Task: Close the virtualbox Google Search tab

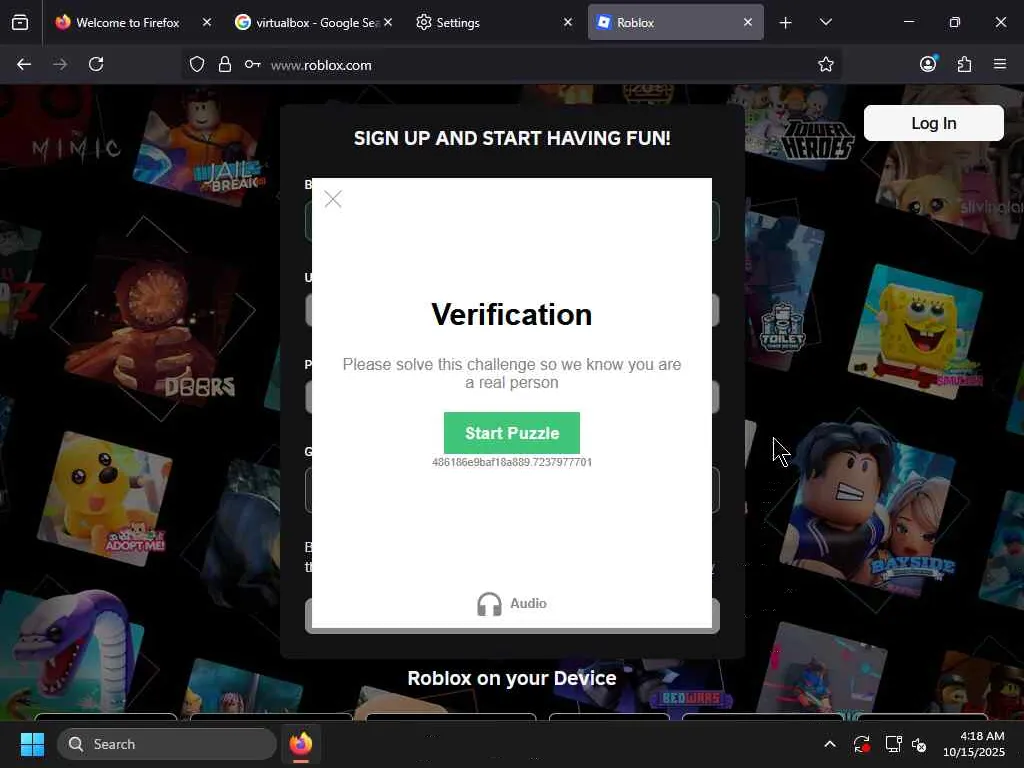Action: click(388, 22)
